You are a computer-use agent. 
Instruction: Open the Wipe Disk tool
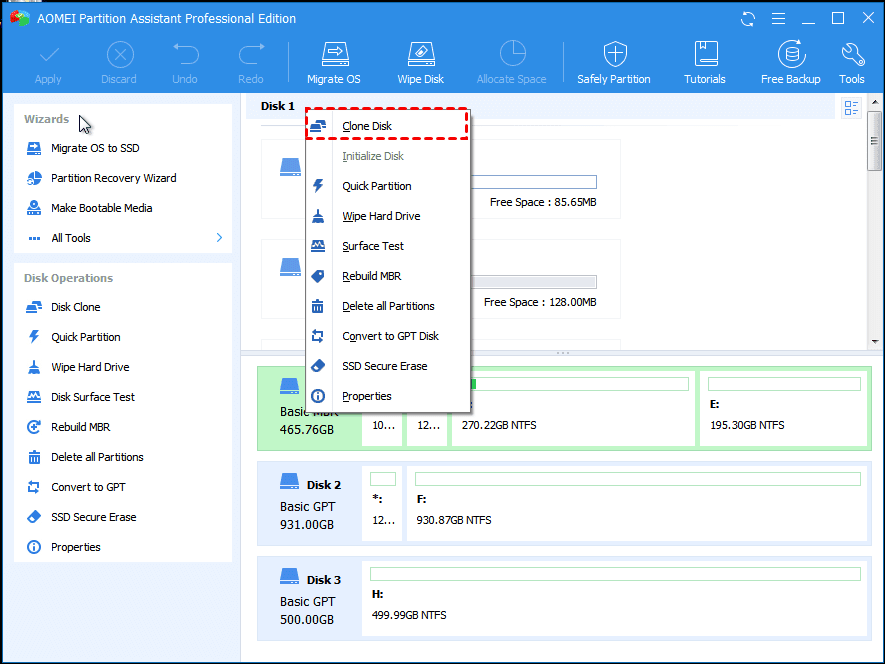point(420,62)
